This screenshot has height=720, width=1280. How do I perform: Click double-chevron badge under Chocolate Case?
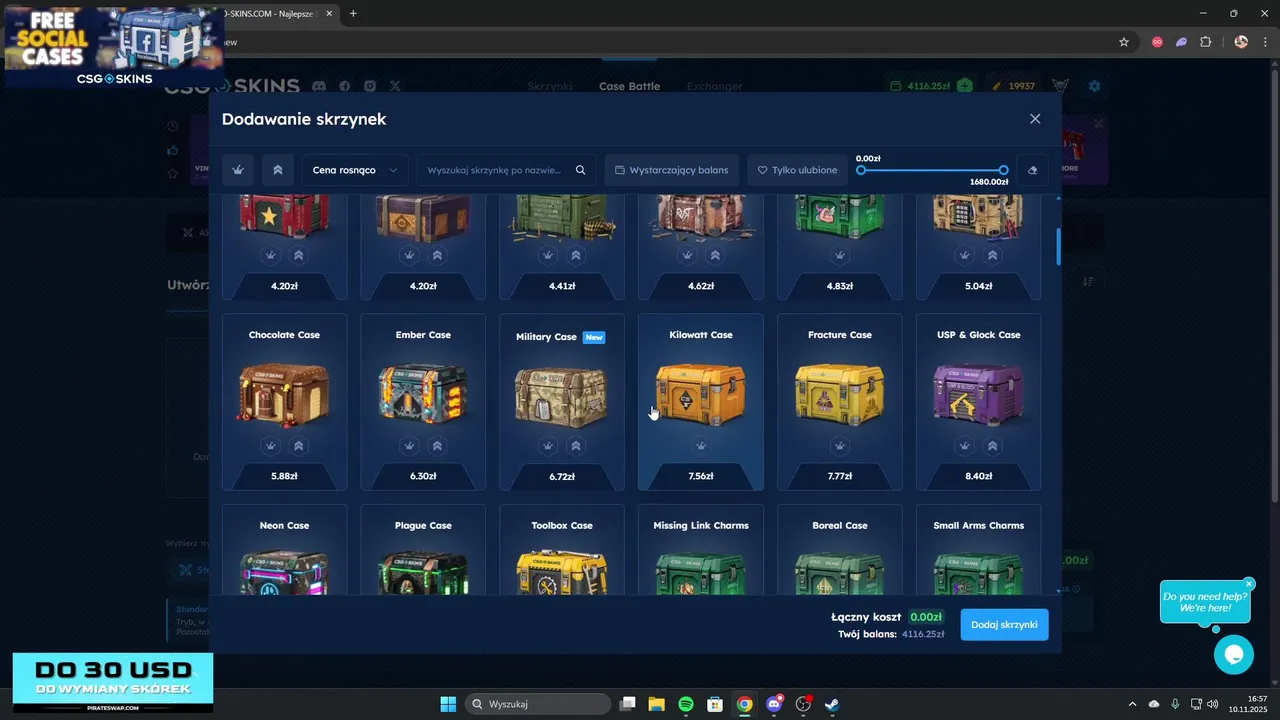(298, 445)
